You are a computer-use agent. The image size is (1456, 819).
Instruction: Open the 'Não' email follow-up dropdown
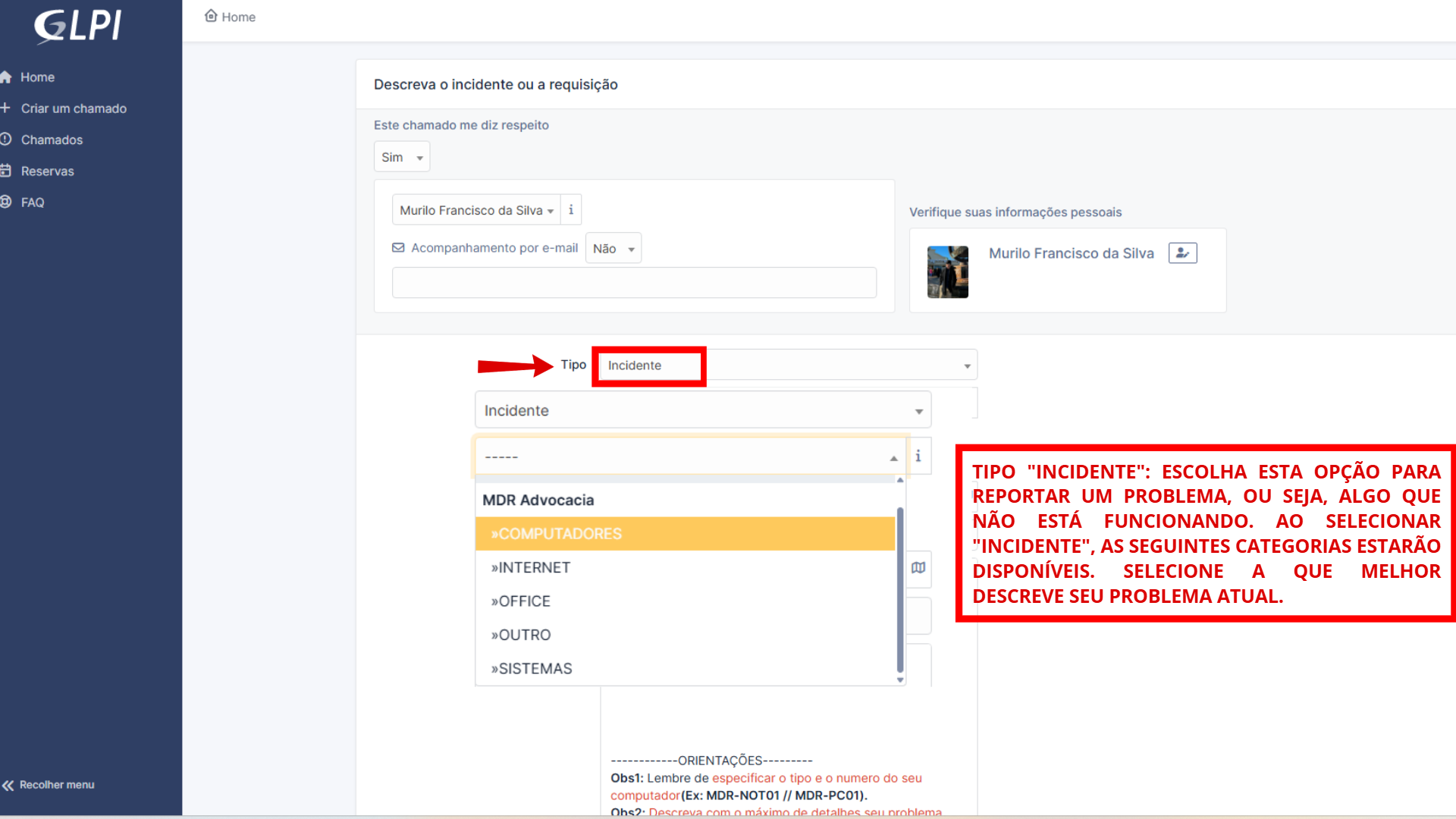pyautogui.click(x=613, y=248)
